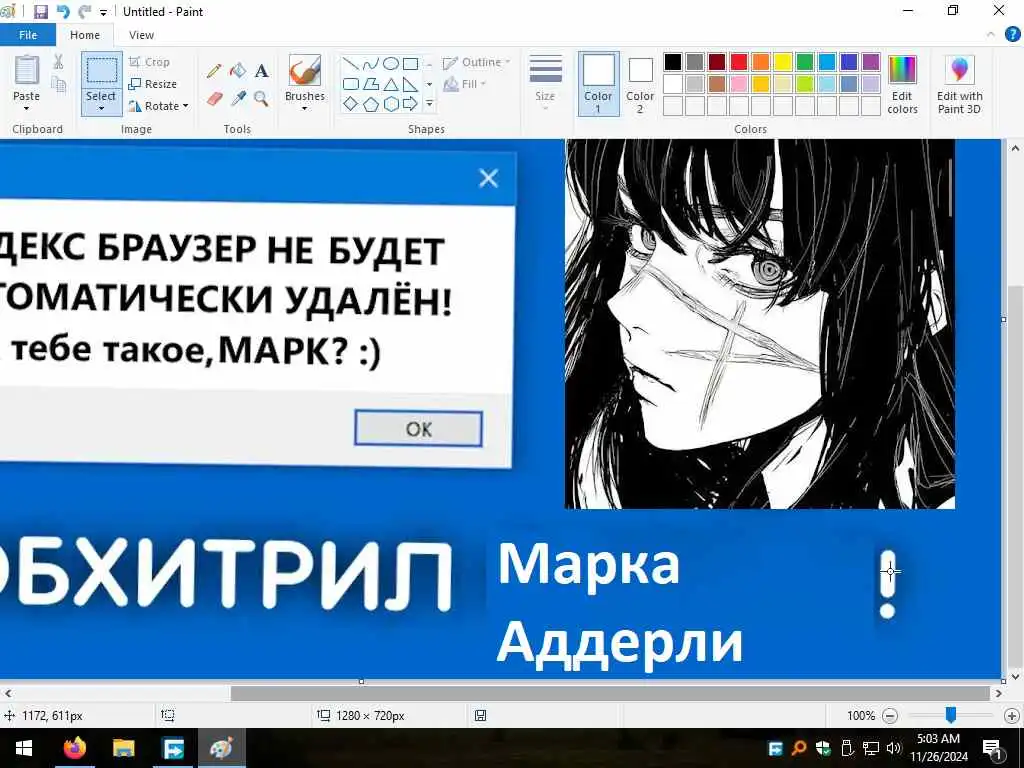
Task: Open Firefox from the taskbar
Action: click(x=74, y=748)
